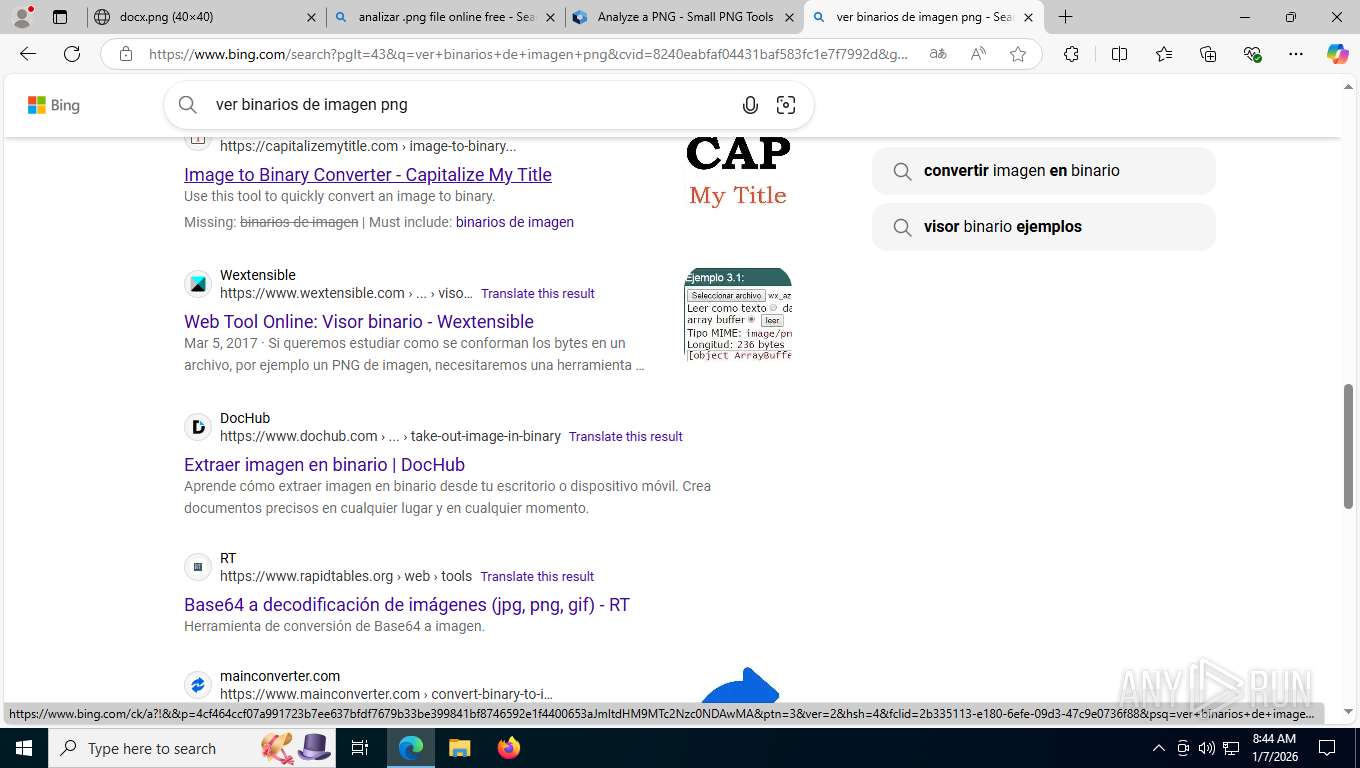1360x768 pixels.
Task: Switch to the docx.png (40×40) tab
Action: pos(205,17)
